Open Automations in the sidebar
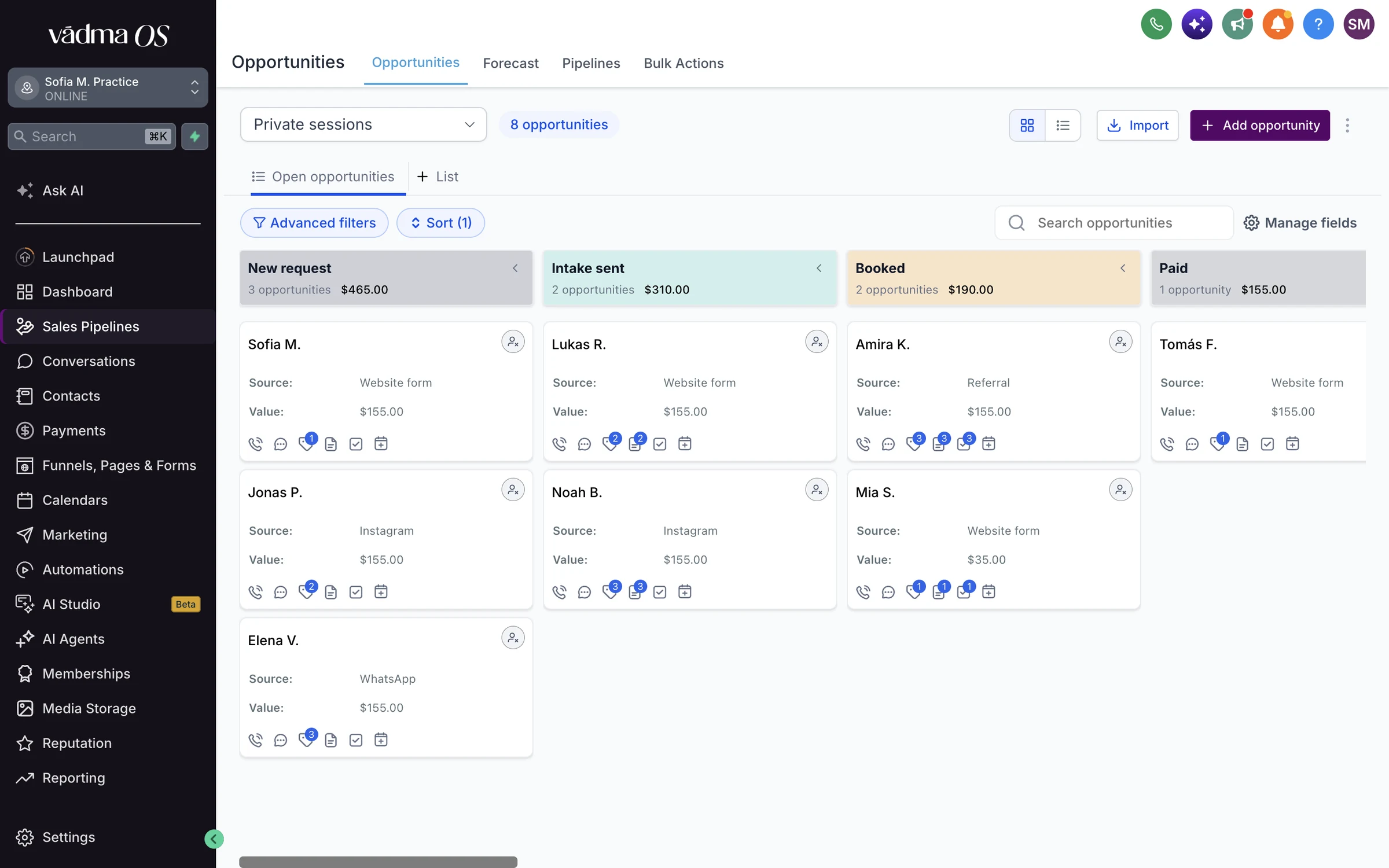Viewport: 1389px width, 868px height. [108, 569]
